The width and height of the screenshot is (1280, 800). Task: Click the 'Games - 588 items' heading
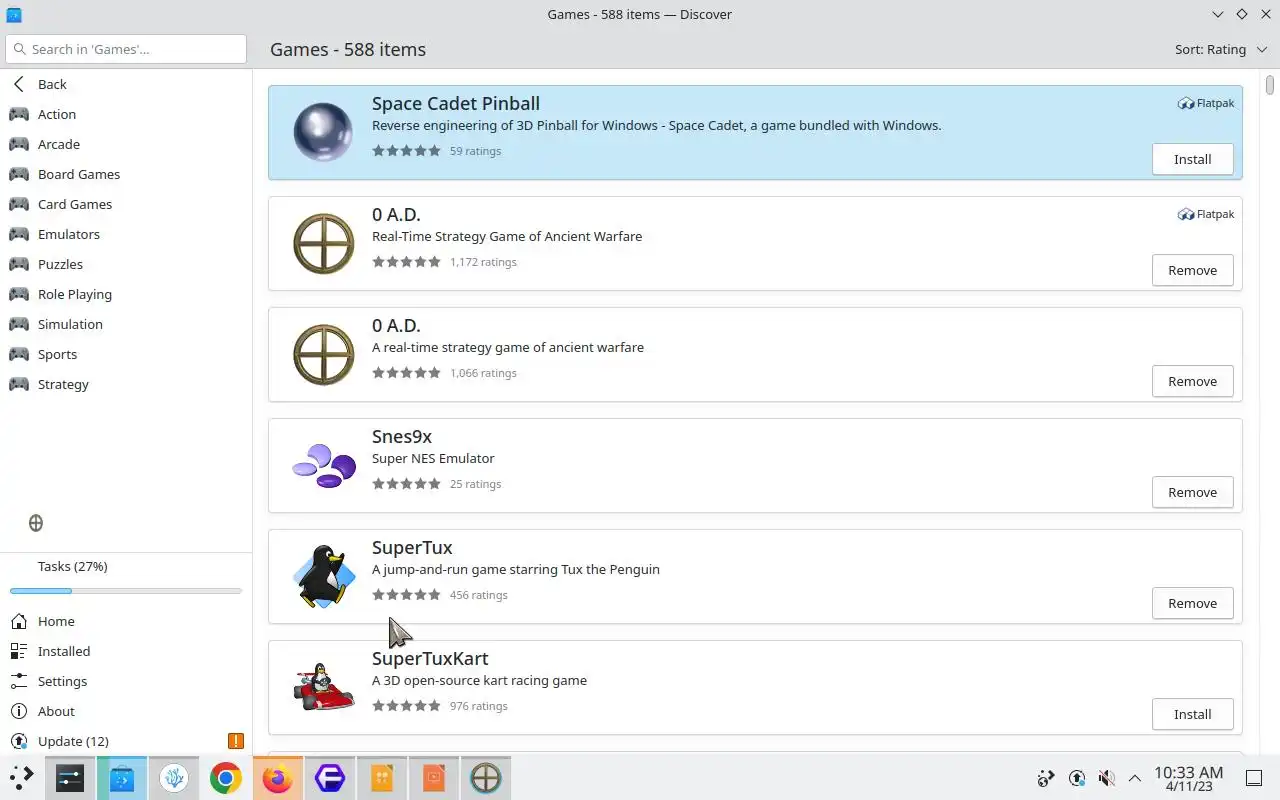[348, 49]
